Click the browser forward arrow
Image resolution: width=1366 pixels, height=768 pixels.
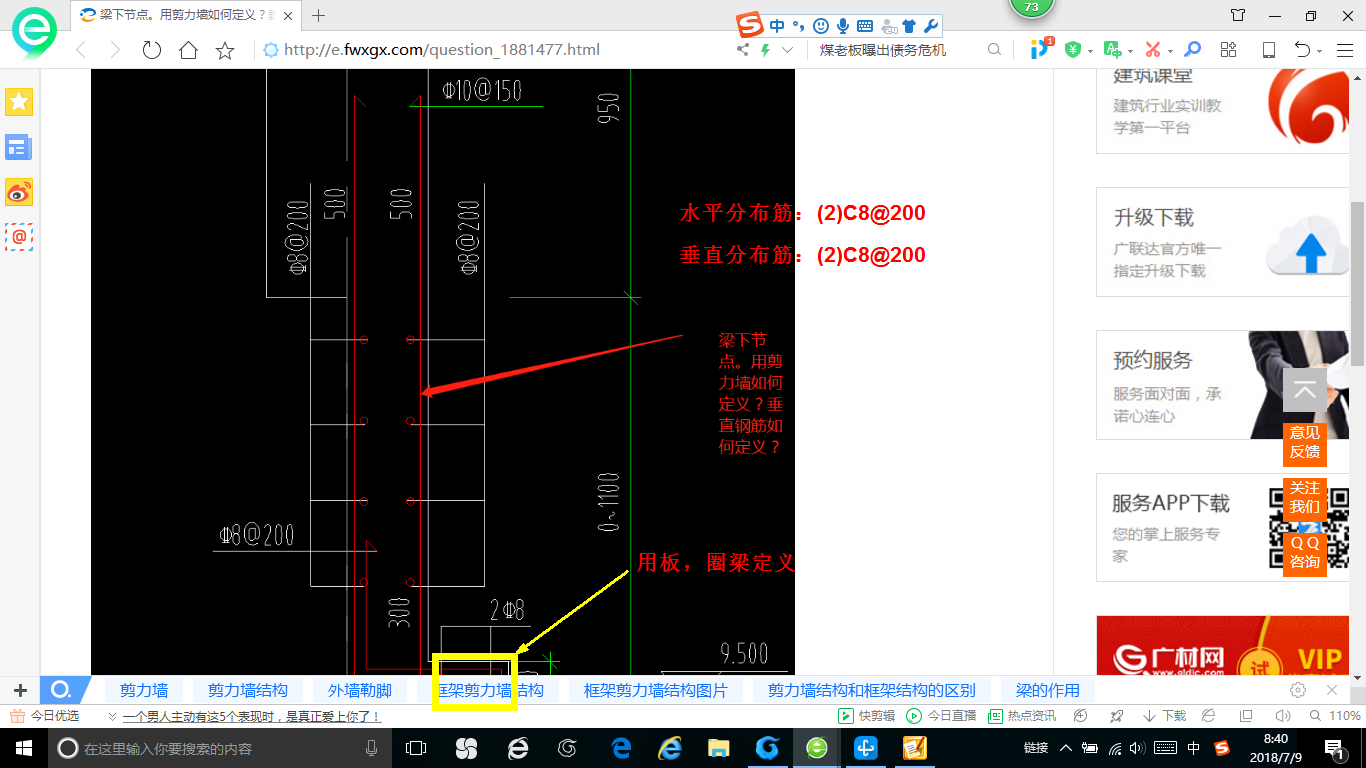[115, 50]
